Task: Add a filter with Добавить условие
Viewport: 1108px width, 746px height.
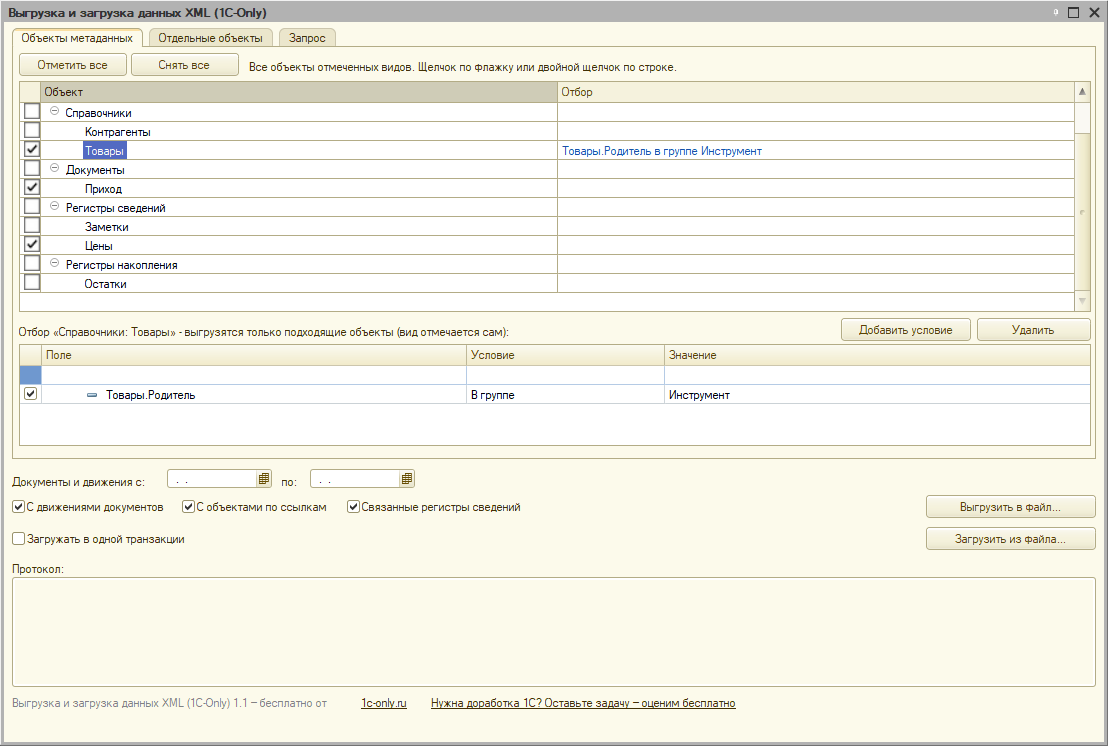Action: pos(906,330)
